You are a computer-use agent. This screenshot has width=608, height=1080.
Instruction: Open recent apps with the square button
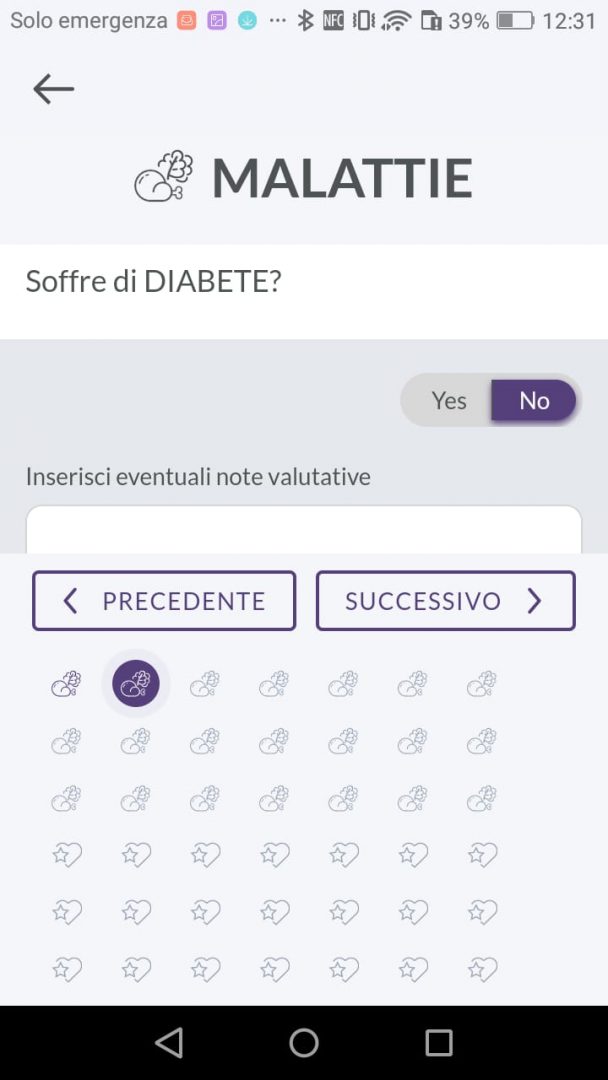click(438, 1043)
